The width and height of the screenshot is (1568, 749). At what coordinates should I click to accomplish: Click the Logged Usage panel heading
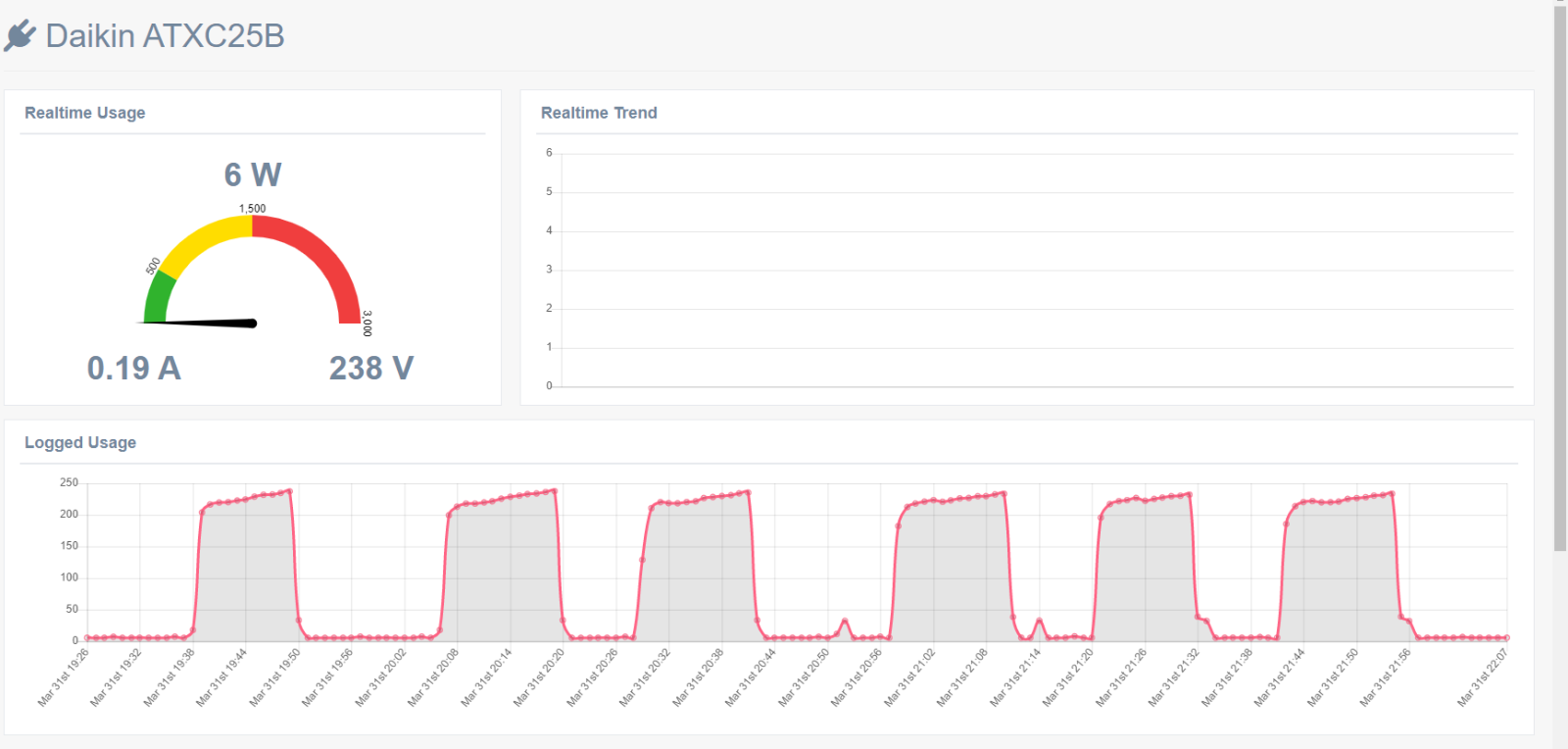pos(80,442)
